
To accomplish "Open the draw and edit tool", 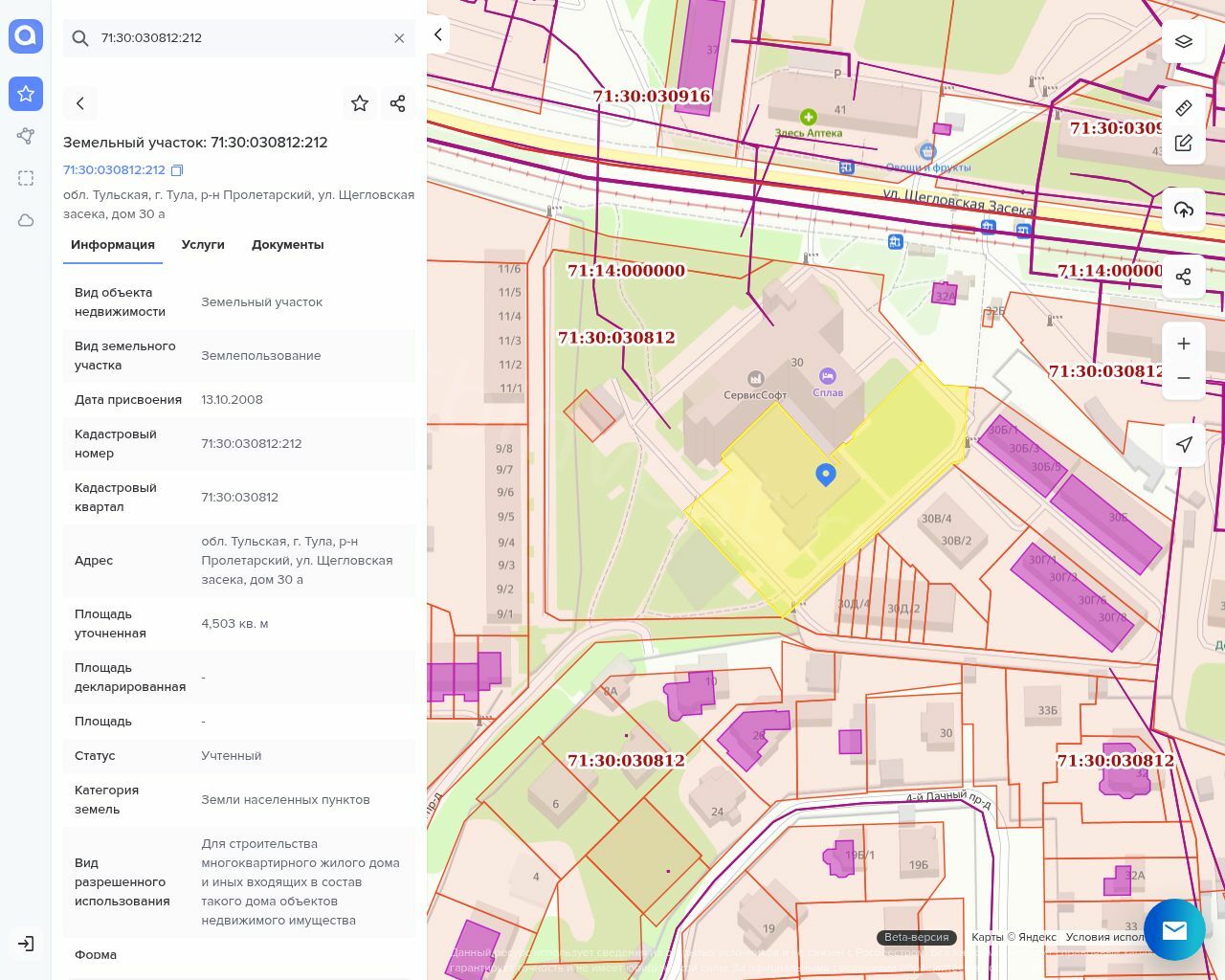I will click(x=1183, y=143).
